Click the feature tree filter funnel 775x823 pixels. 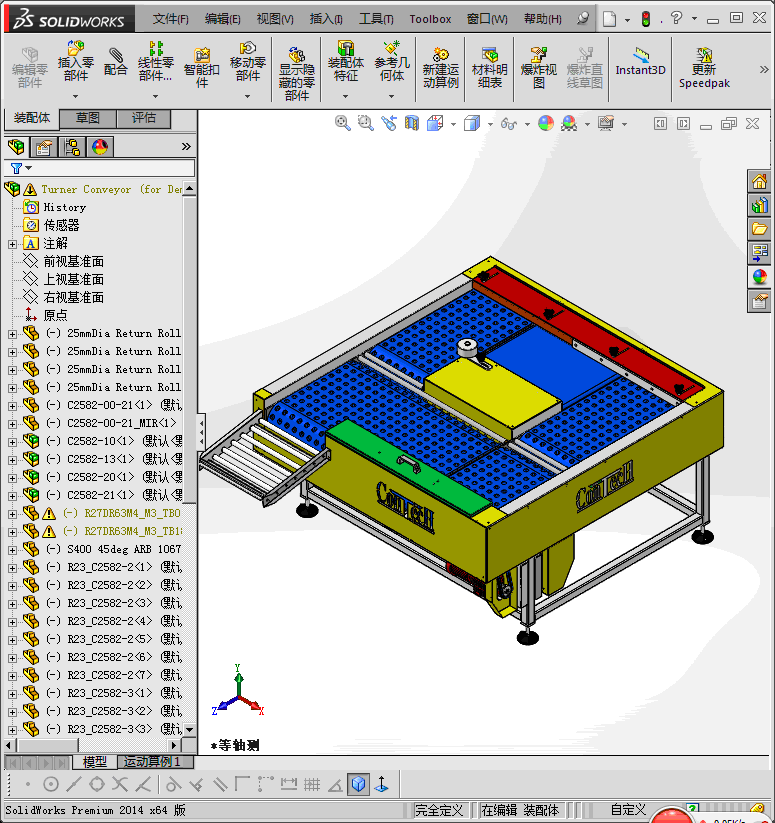16,168
